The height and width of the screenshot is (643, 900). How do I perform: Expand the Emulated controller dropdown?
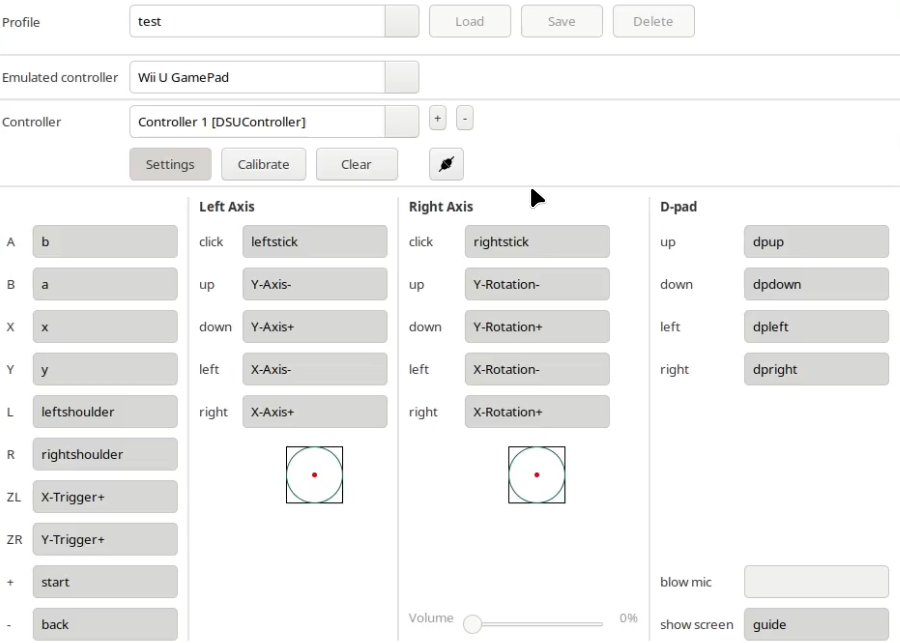(402, 77)
